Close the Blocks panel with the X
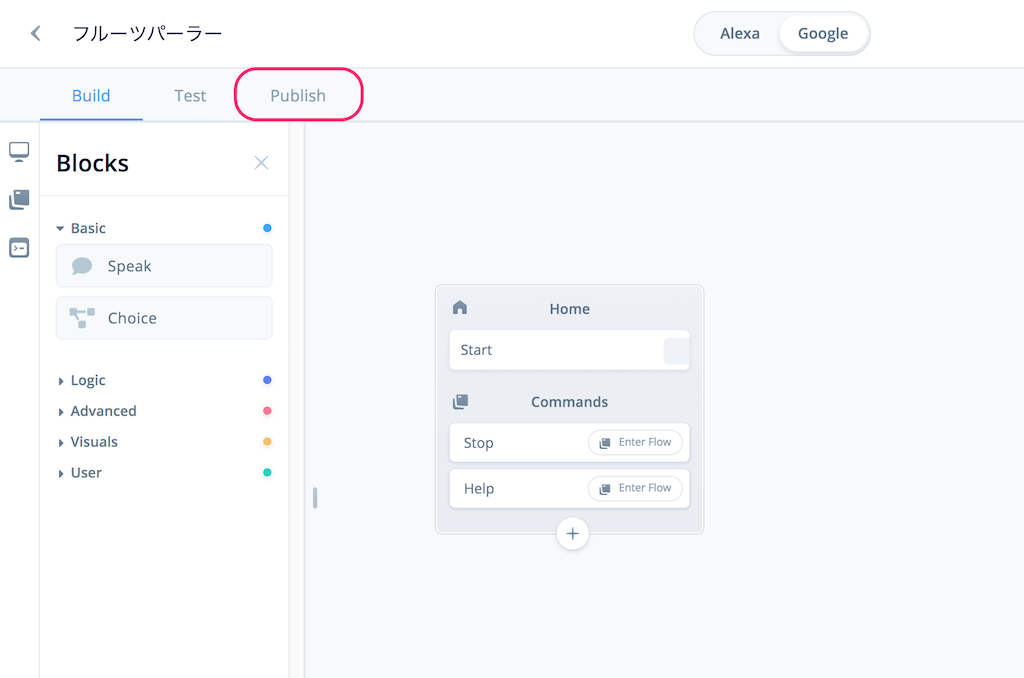The height and width of the screenshot is (678, 1024). coord(261,163)
